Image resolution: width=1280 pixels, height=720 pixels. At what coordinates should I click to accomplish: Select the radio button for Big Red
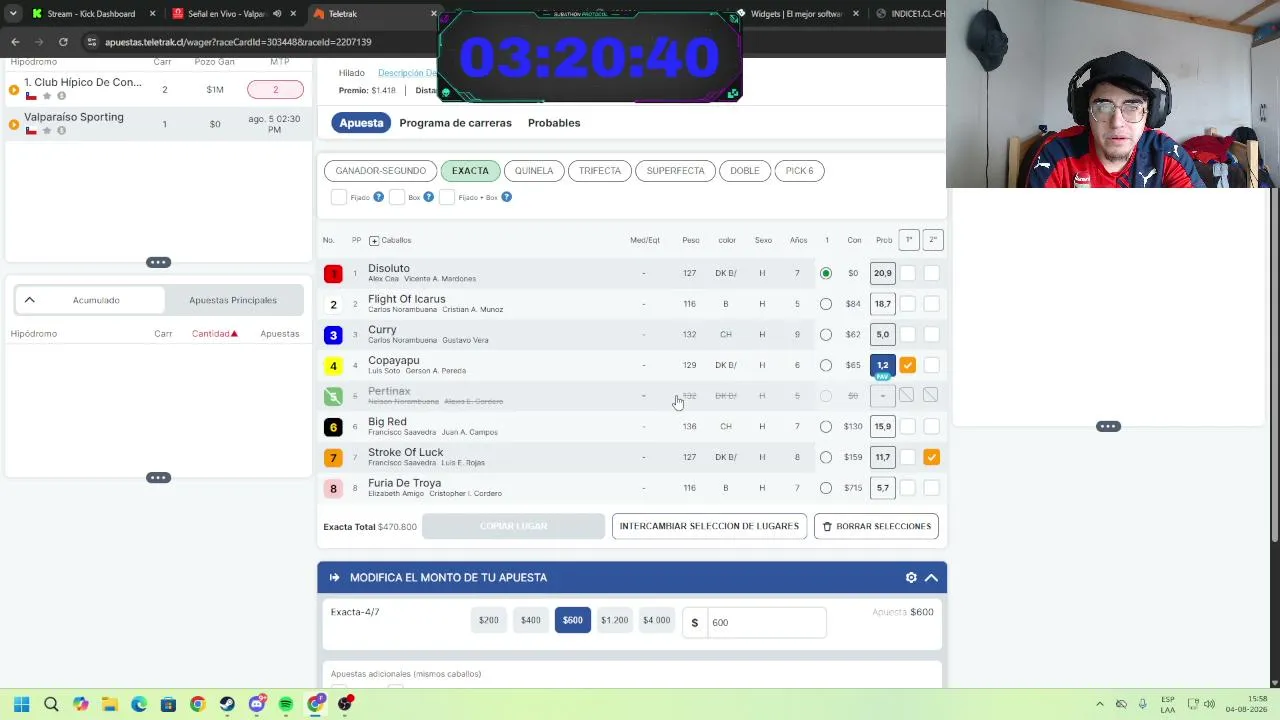pyautogui.click(x=826, y=427)
